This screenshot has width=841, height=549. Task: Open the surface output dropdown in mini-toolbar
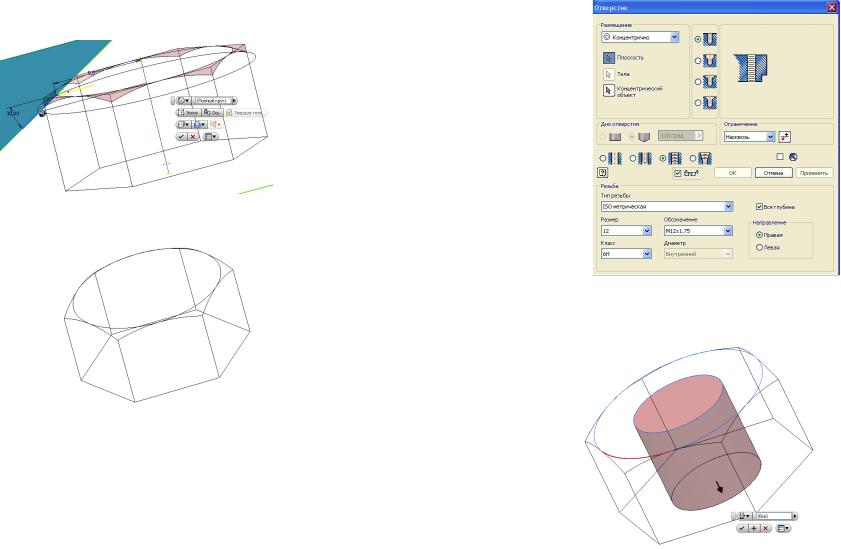point(216,124)
